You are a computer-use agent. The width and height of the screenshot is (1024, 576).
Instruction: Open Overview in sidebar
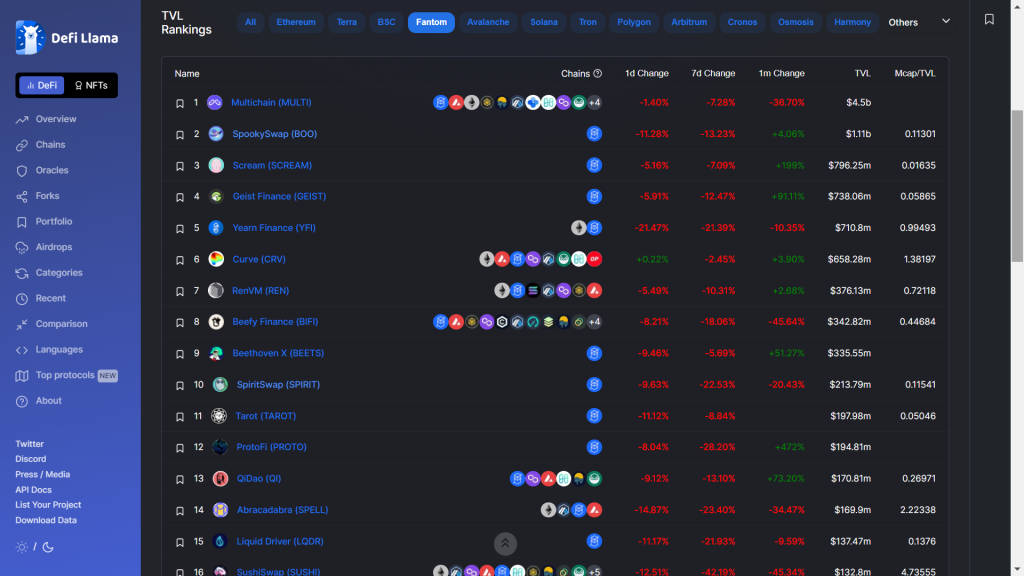click(46, 120)
